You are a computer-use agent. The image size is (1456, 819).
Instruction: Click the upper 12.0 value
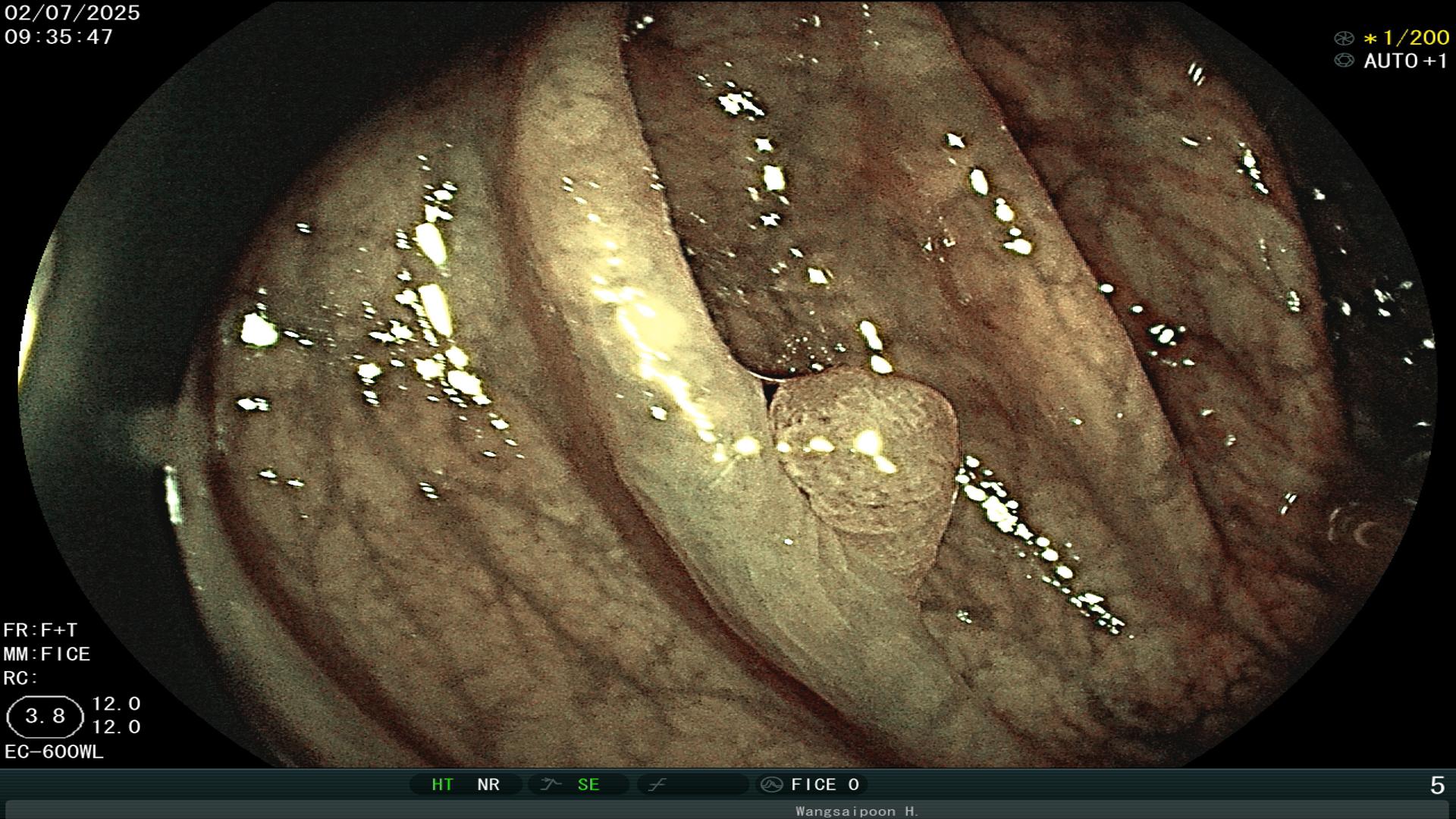116,704
